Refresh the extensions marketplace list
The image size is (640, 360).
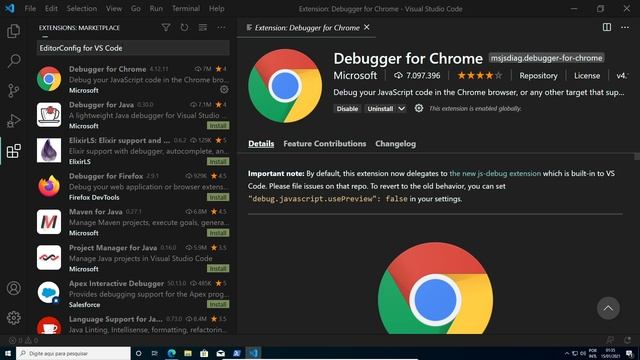[184, 27]
